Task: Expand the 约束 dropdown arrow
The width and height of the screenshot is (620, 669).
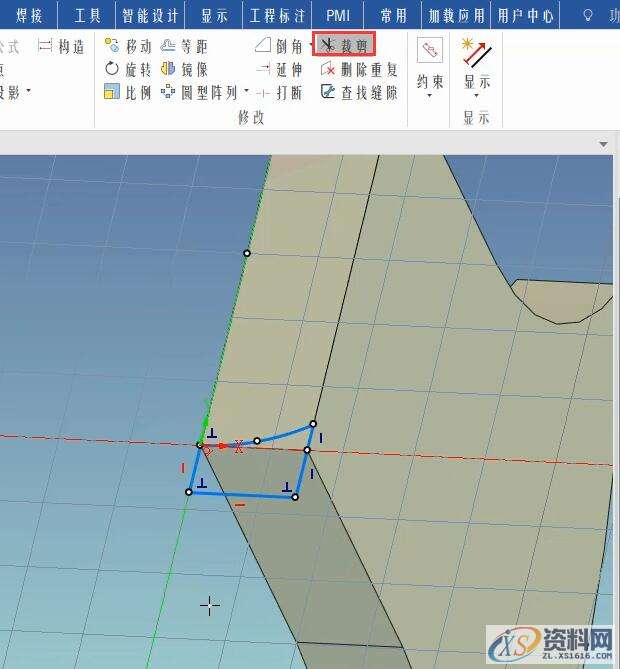Action: coord(430,96)
